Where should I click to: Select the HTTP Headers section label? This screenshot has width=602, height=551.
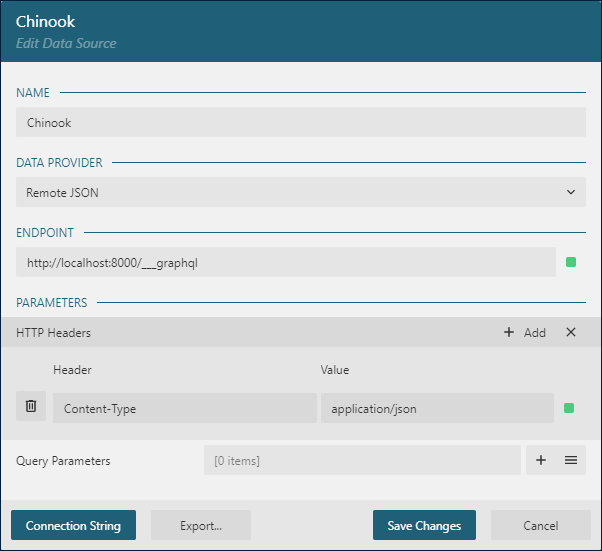(54, 332)
